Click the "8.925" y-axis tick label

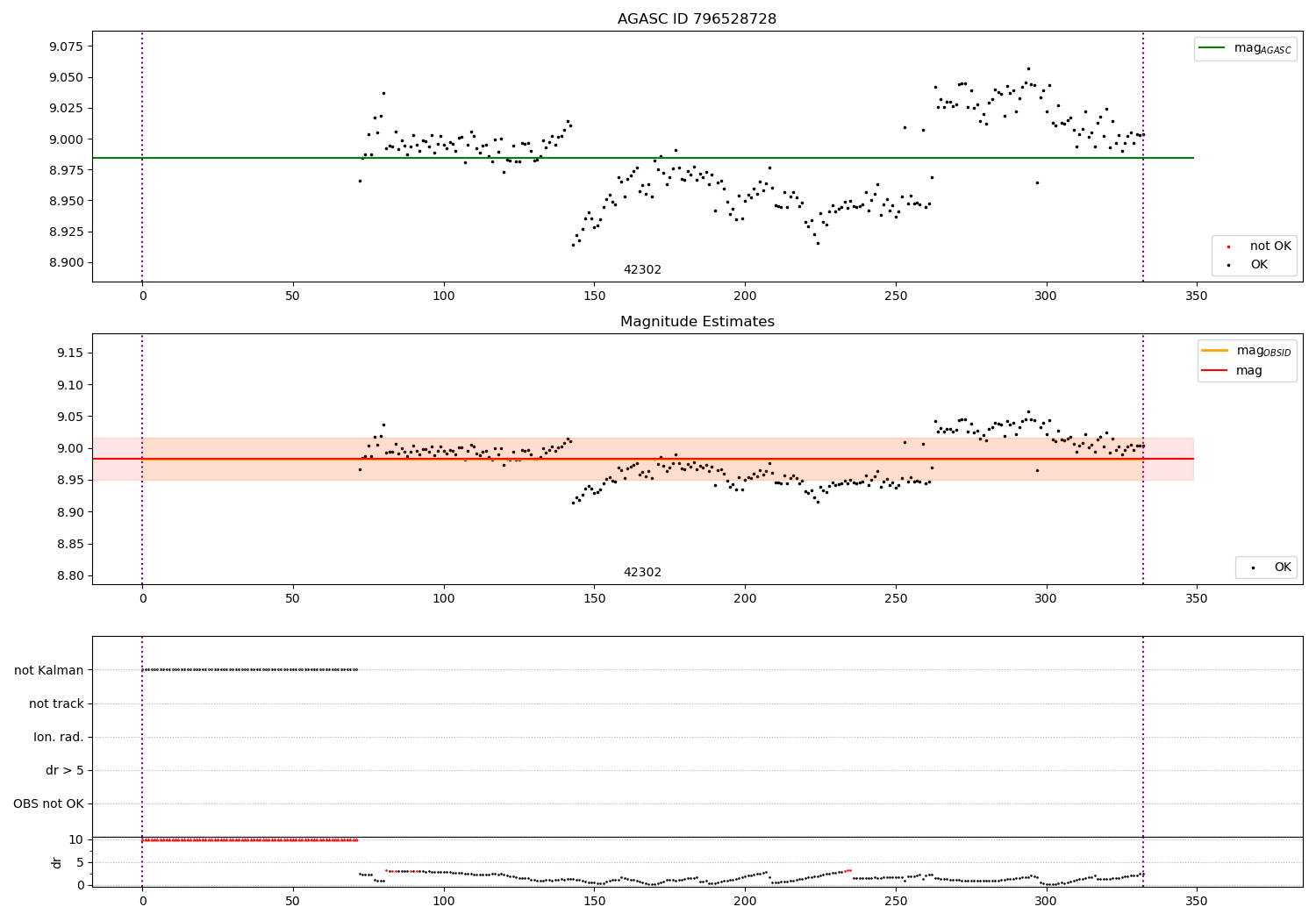[66, 232]
